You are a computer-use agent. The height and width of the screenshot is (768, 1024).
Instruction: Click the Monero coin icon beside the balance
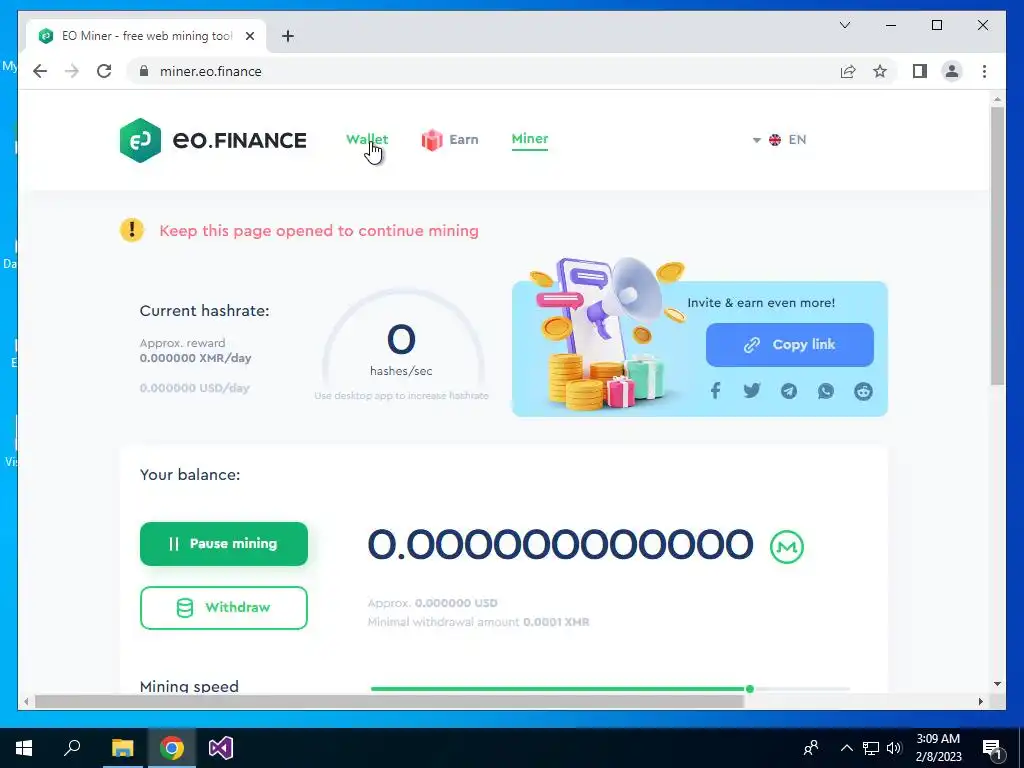786,547
